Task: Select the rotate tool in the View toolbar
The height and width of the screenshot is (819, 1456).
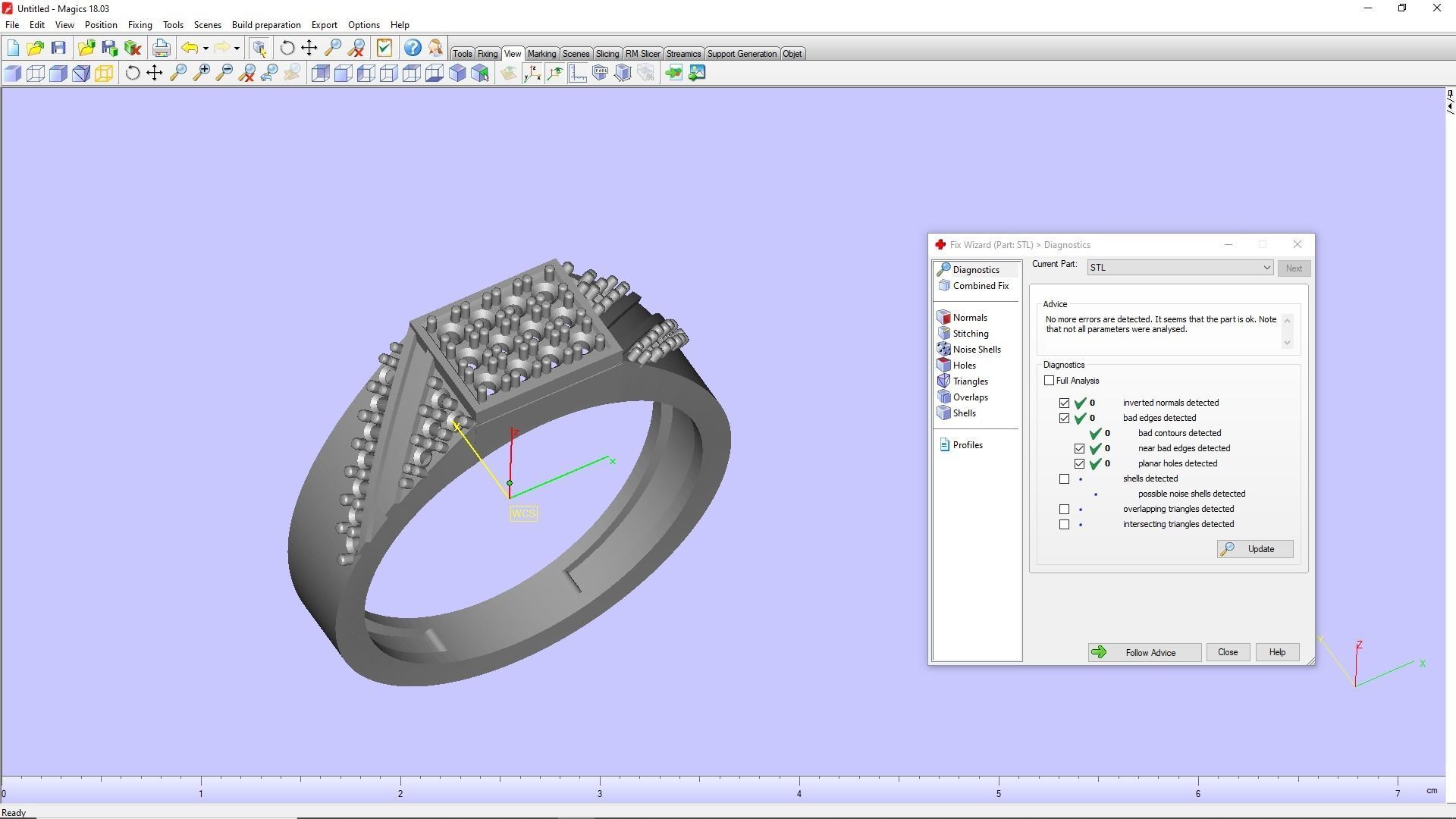Action: click(132, 73)
